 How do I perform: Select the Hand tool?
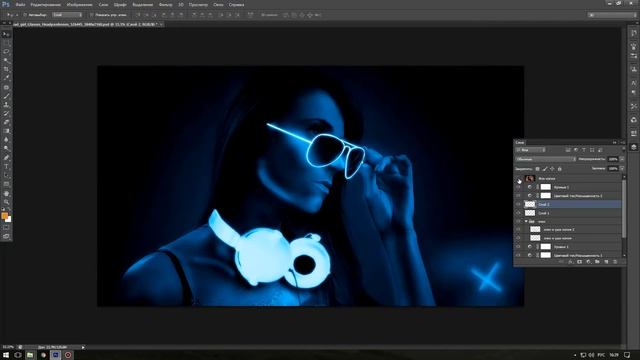[x=6, y=193]
